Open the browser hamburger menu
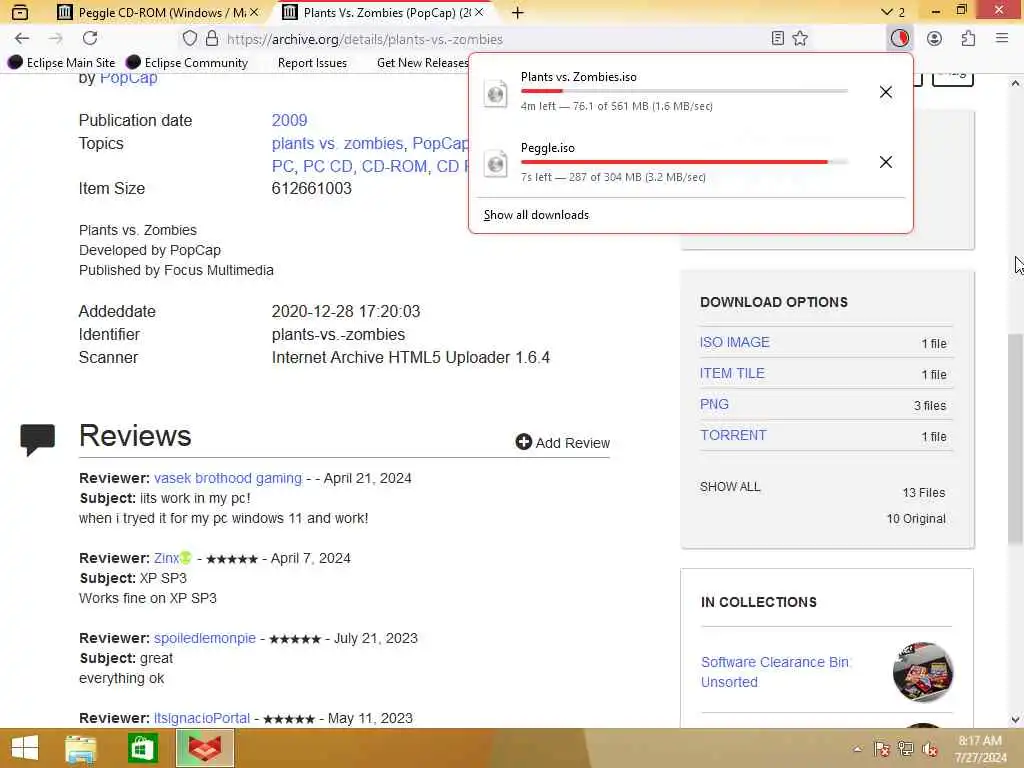Image resolution: width=1024 pixels, height=768 pixels. coord(1002,39)
